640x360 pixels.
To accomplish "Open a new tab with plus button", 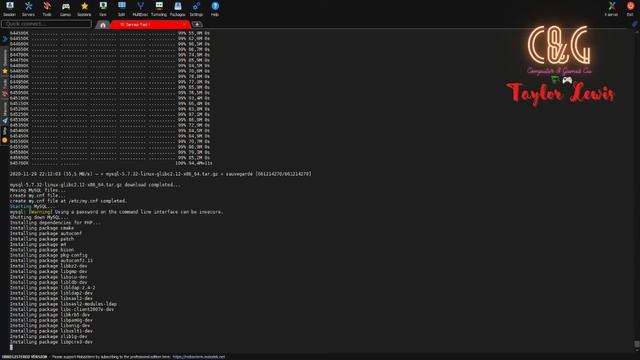I will pos(197,24).
